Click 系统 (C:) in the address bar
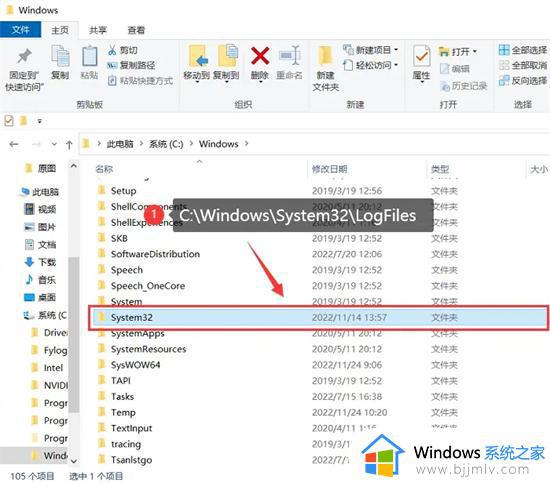This screenshot has height=483, width=550. (166, 144)
